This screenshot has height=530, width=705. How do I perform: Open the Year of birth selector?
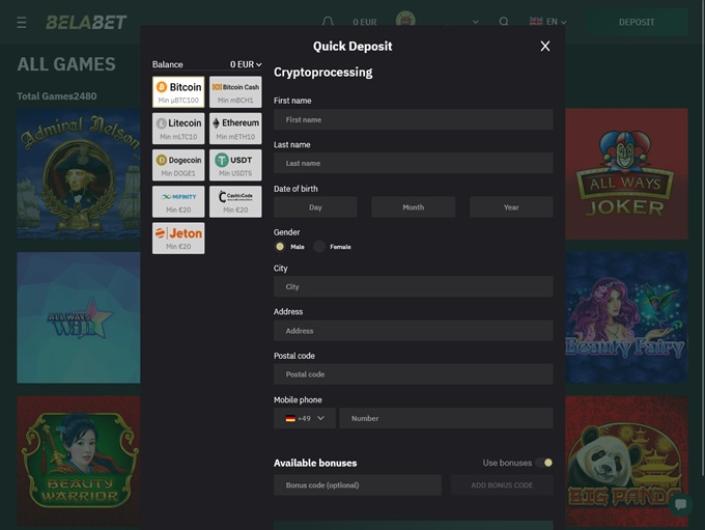coord(511,207)
